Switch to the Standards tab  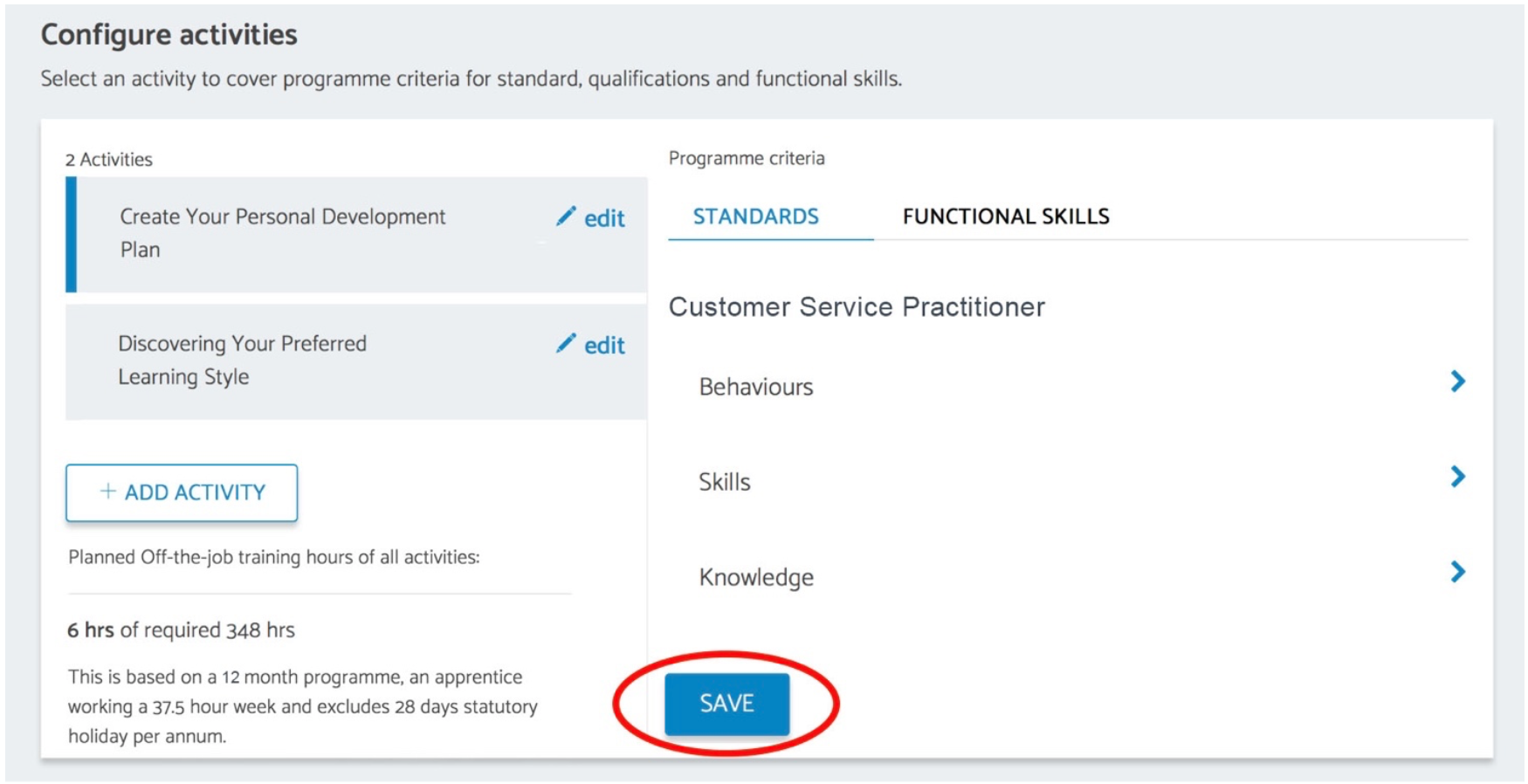tap(756, 217)
